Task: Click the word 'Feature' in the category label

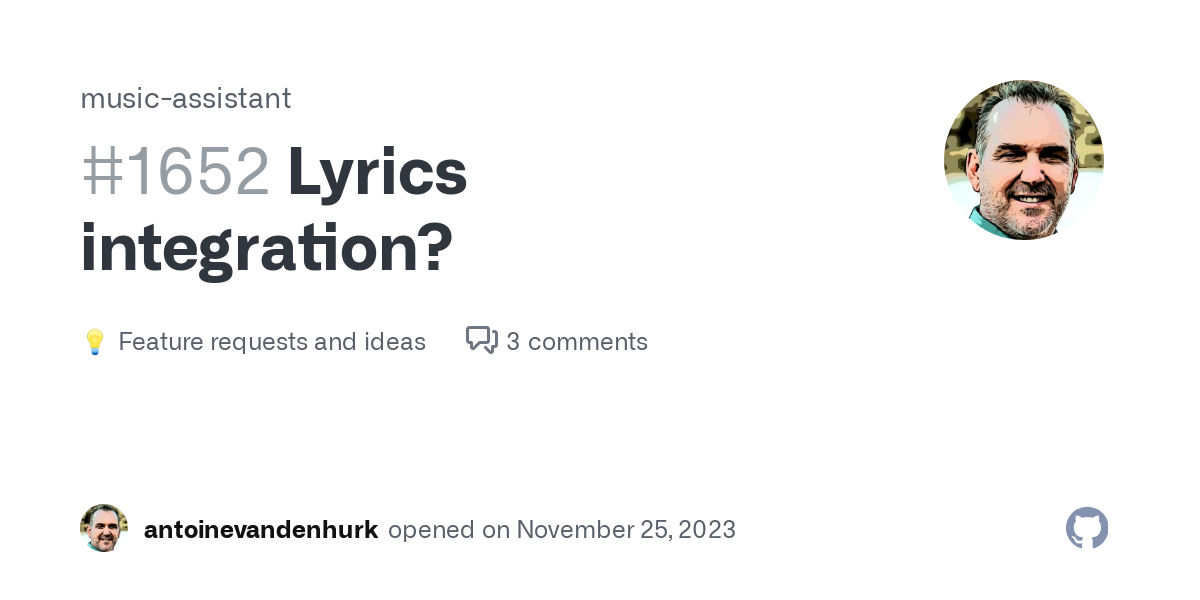Action: (x=157, y=342)
